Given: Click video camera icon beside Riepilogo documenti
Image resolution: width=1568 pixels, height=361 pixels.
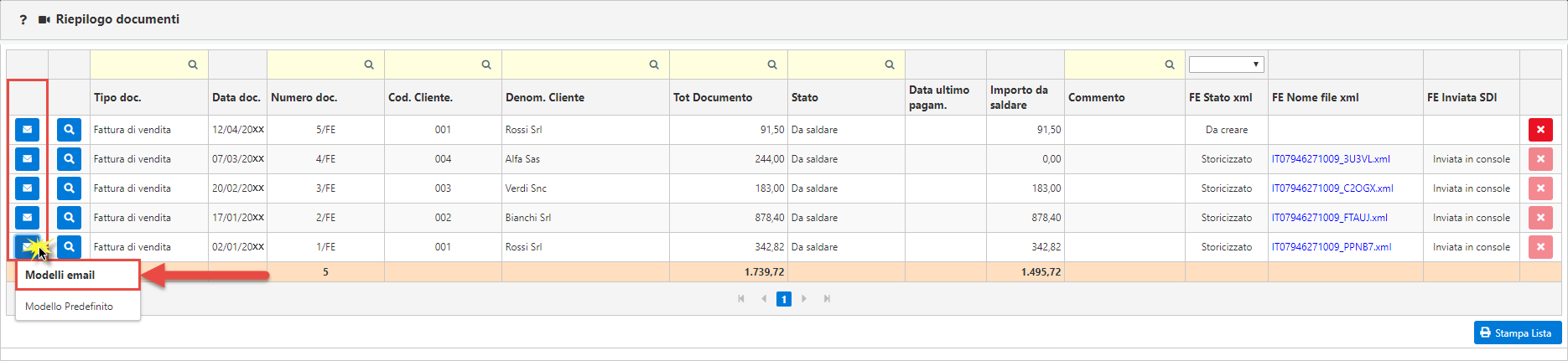Looking at the screenshot, I should click(44, 19).
